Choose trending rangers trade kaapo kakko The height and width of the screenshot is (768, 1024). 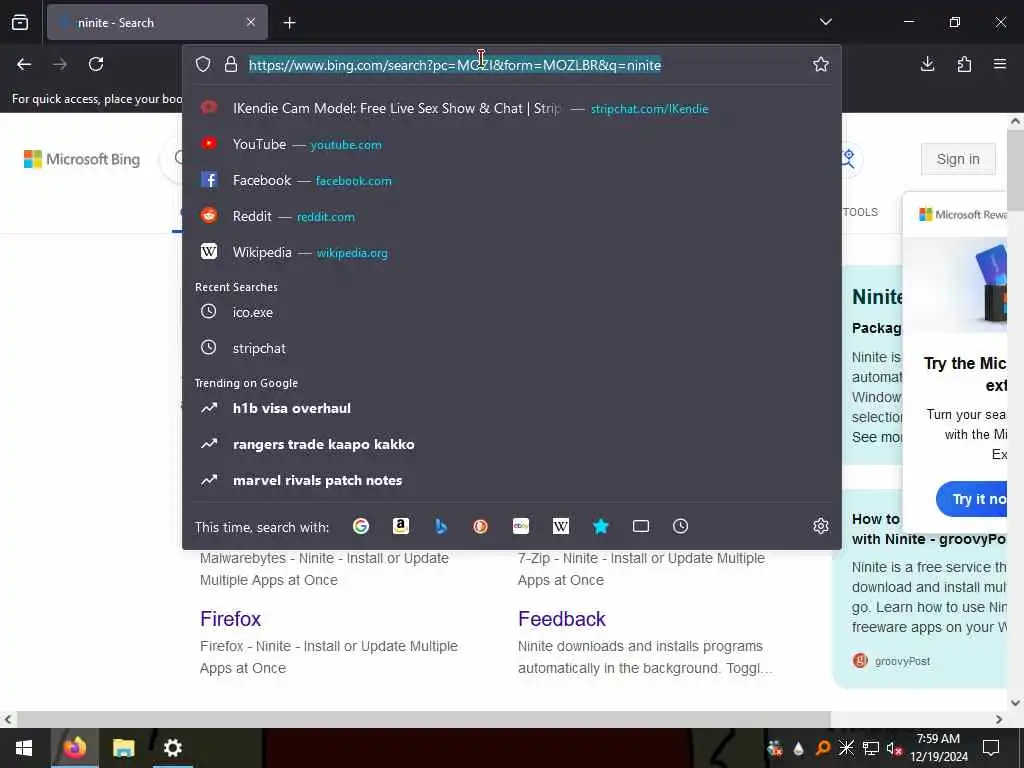[512, 444]
